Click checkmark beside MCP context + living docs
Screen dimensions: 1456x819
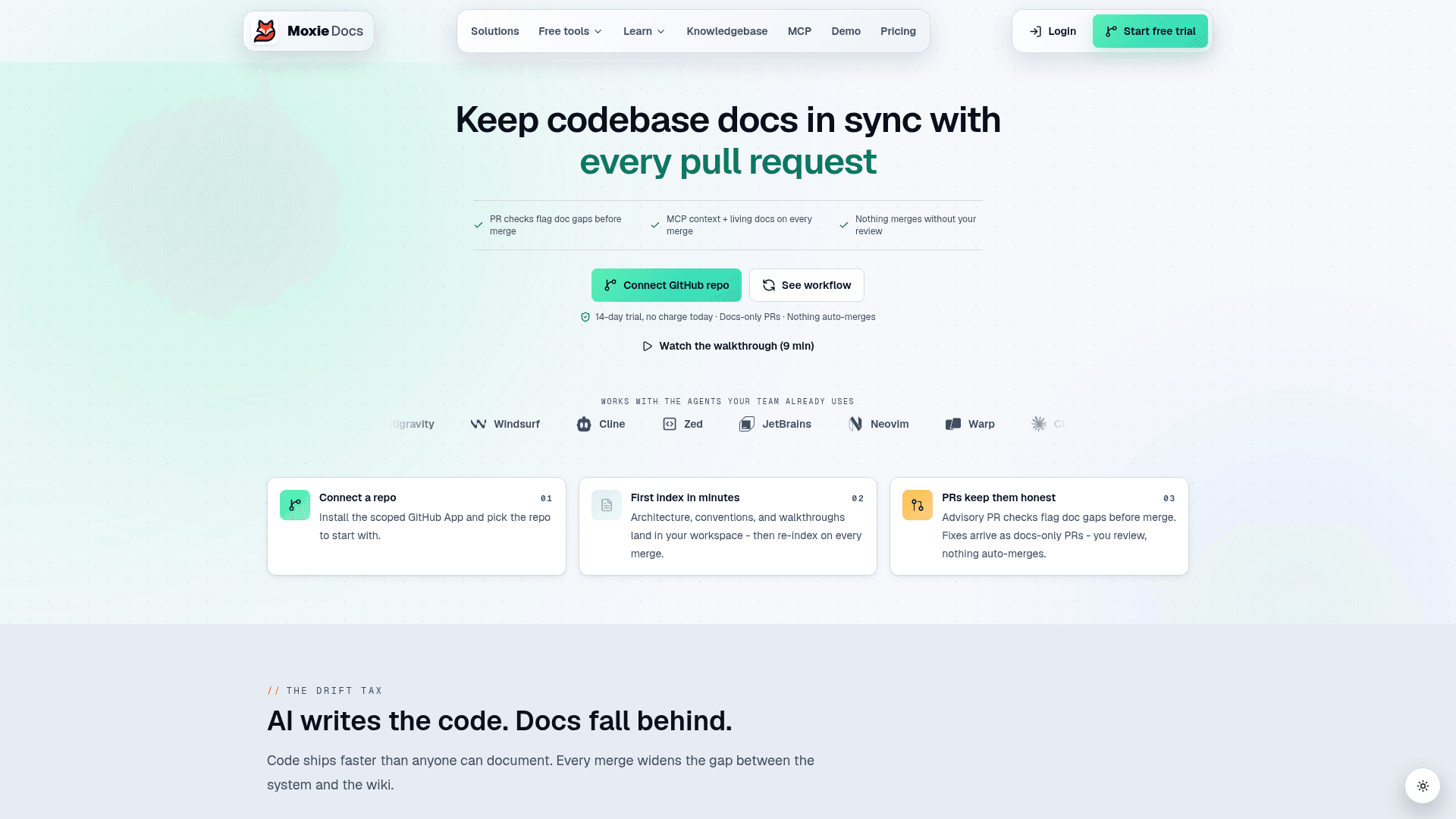(x=655, y=225)
